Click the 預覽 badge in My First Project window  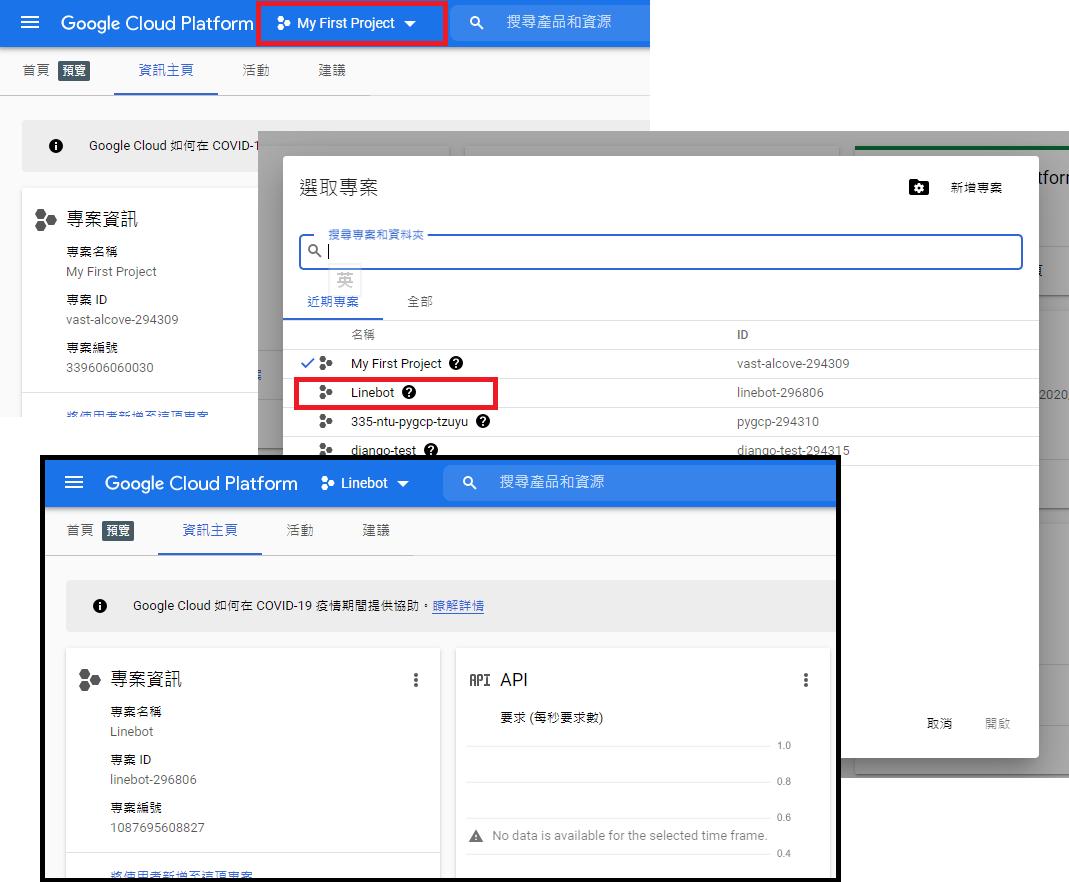pos(74,70)
